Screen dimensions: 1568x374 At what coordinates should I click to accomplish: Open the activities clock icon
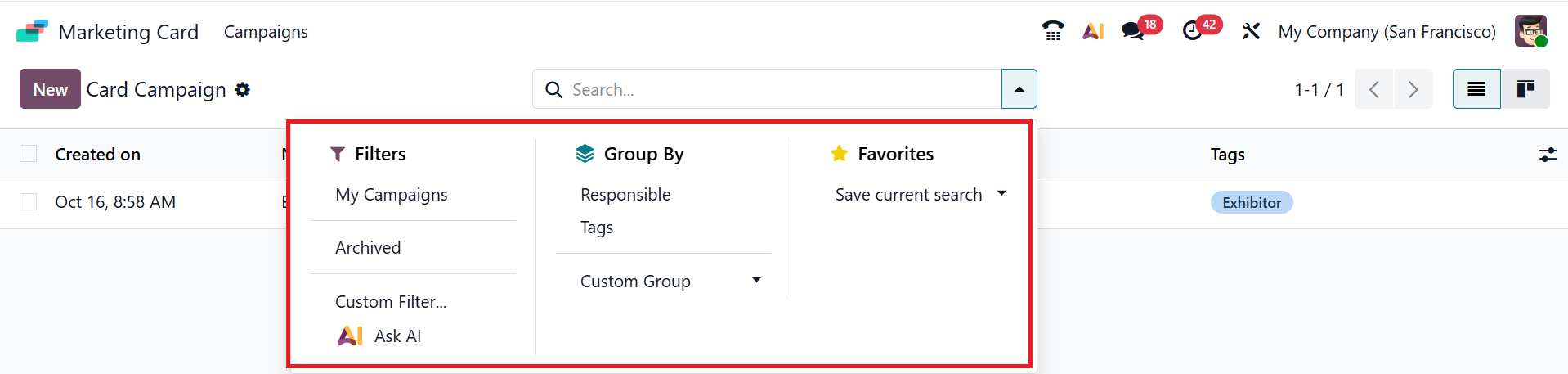pyautogui.click(x=1193, y=32)
